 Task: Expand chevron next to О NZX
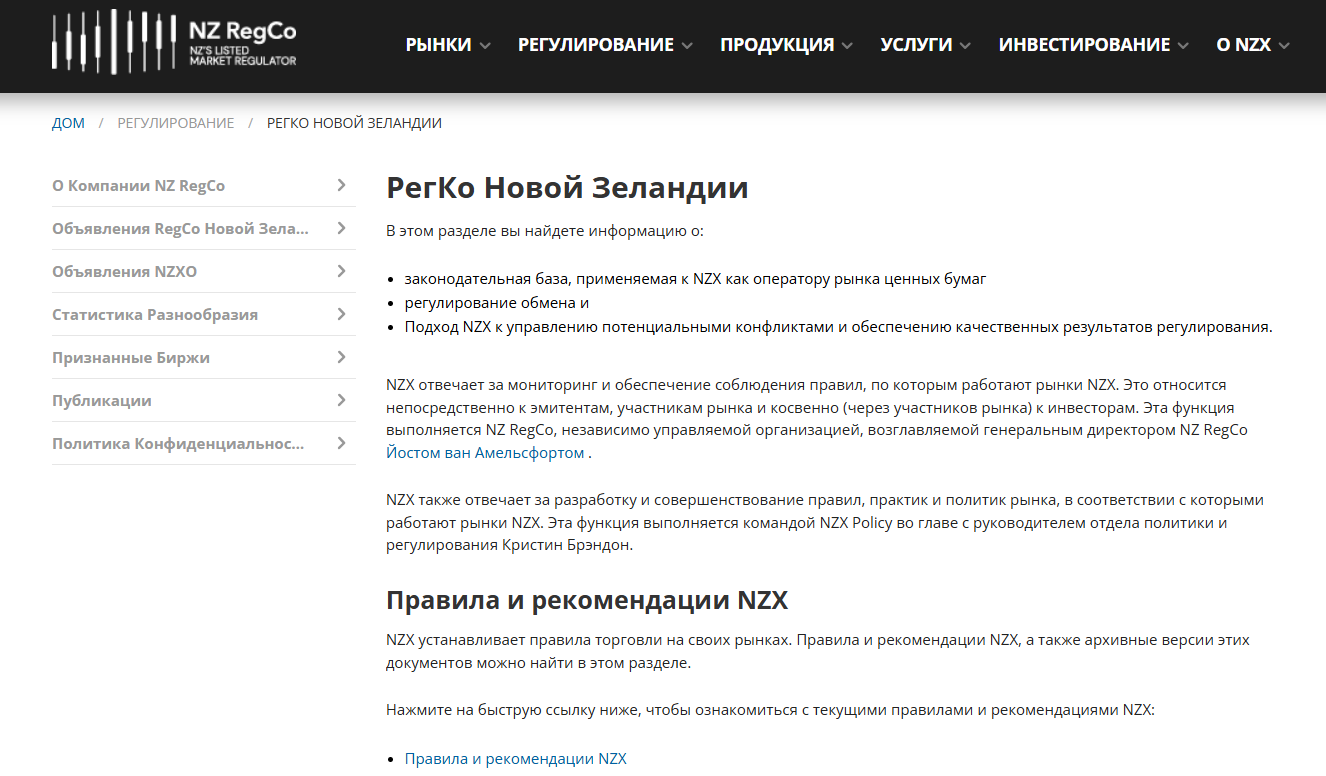coord(1284,46)
